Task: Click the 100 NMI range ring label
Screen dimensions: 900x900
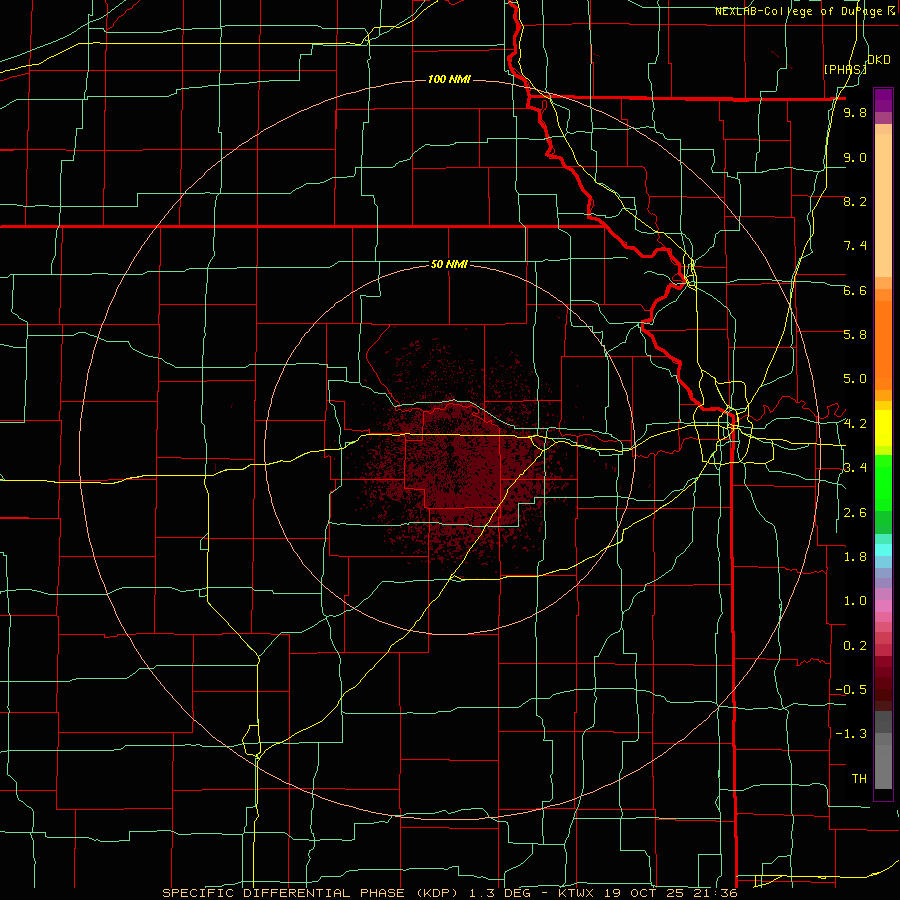Action: (x=449, y=79)
